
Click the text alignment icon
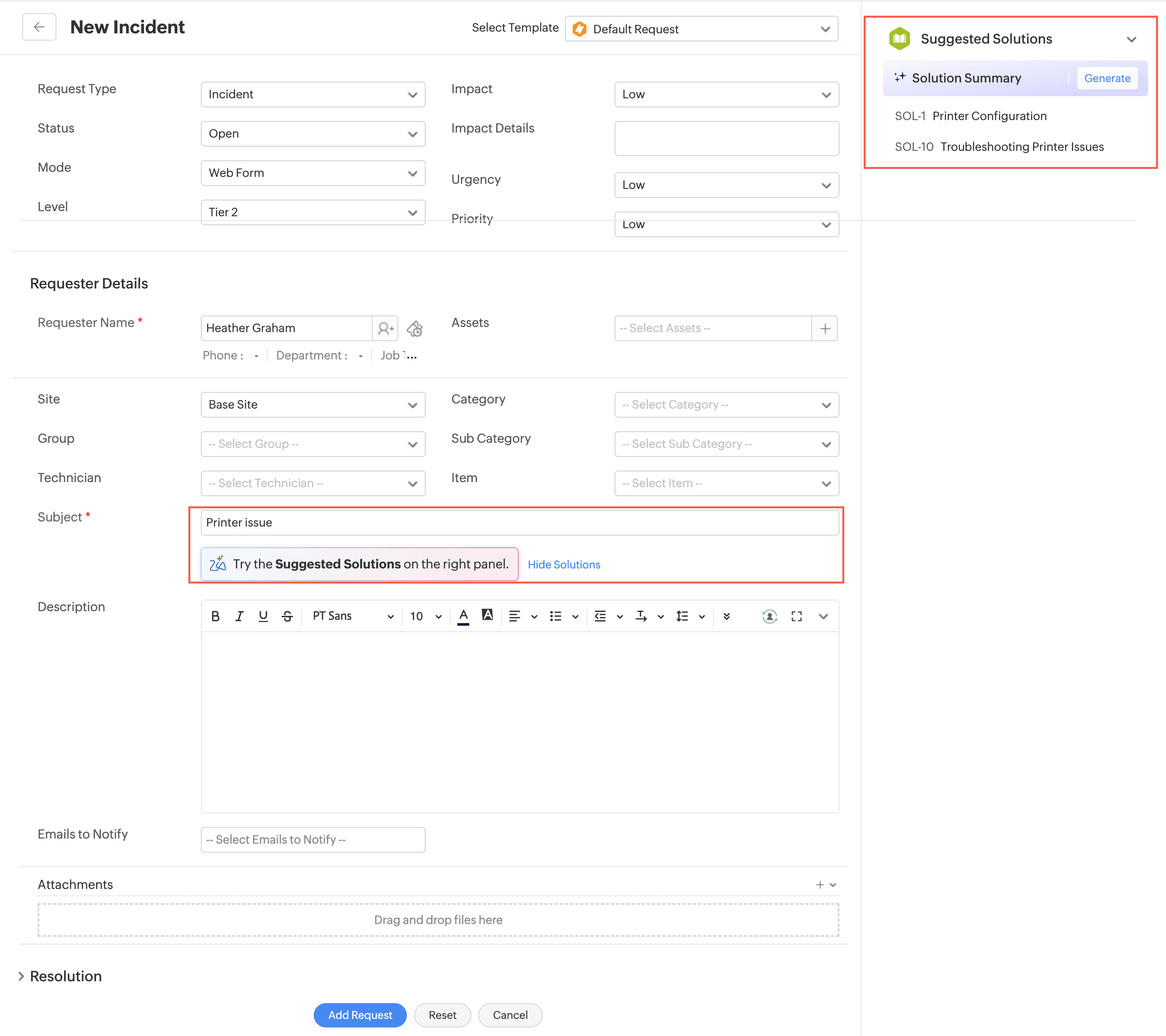pyautogui.click(x=515, y=616)
